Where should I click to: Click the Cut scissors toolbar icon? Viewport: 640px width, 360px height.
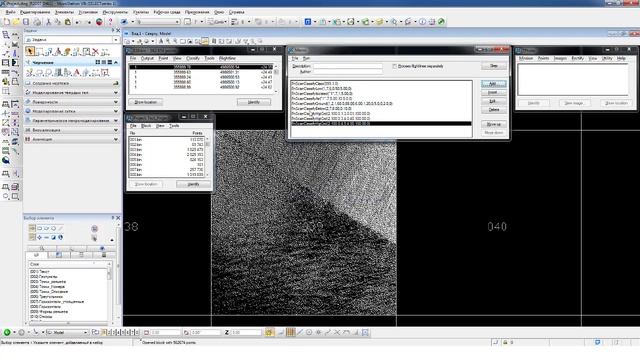click(48, 22)
